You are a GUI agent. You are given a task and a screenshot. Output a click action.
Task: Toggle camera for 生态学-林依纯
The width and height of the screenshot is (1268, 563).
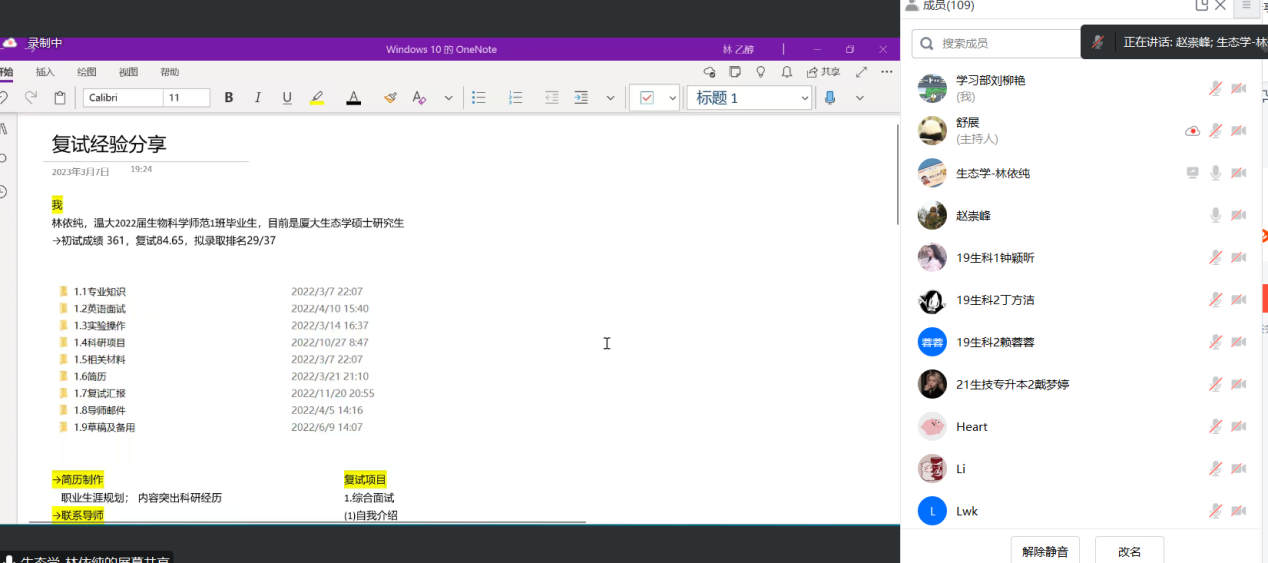1239,173
